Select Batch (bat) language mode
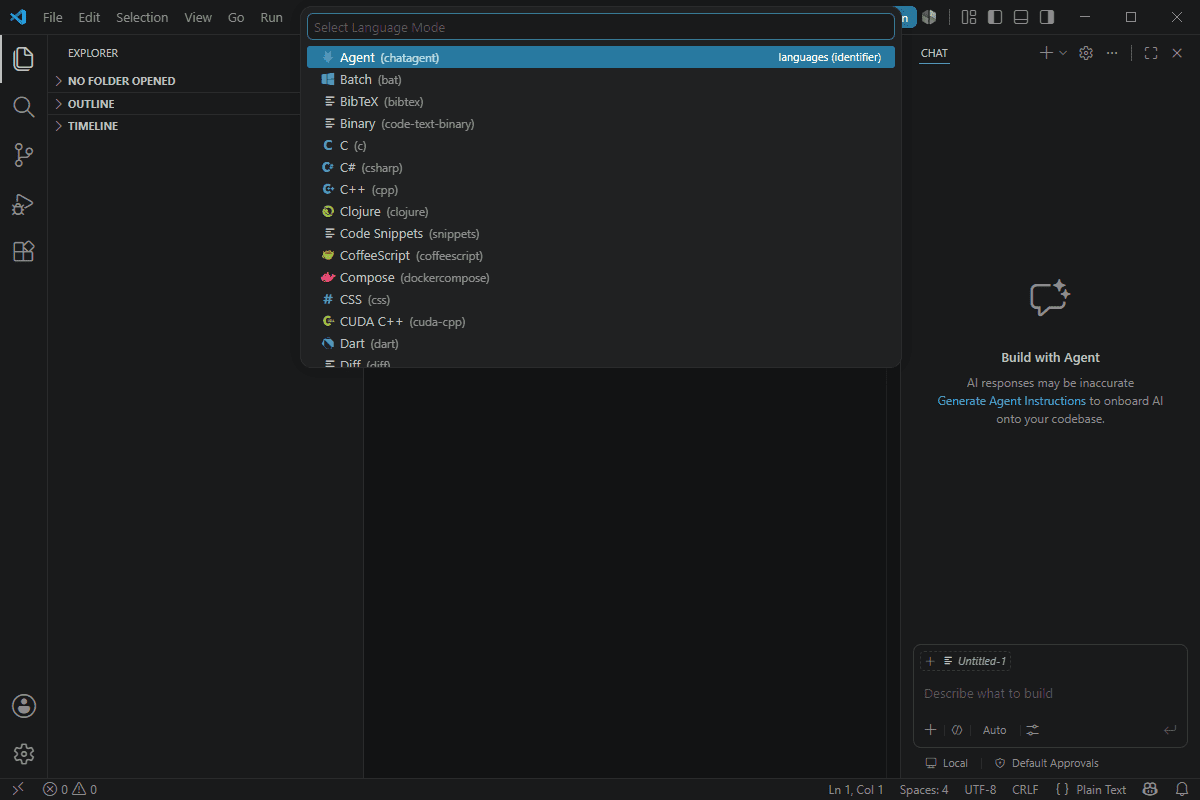 click(x=601, y=79)
